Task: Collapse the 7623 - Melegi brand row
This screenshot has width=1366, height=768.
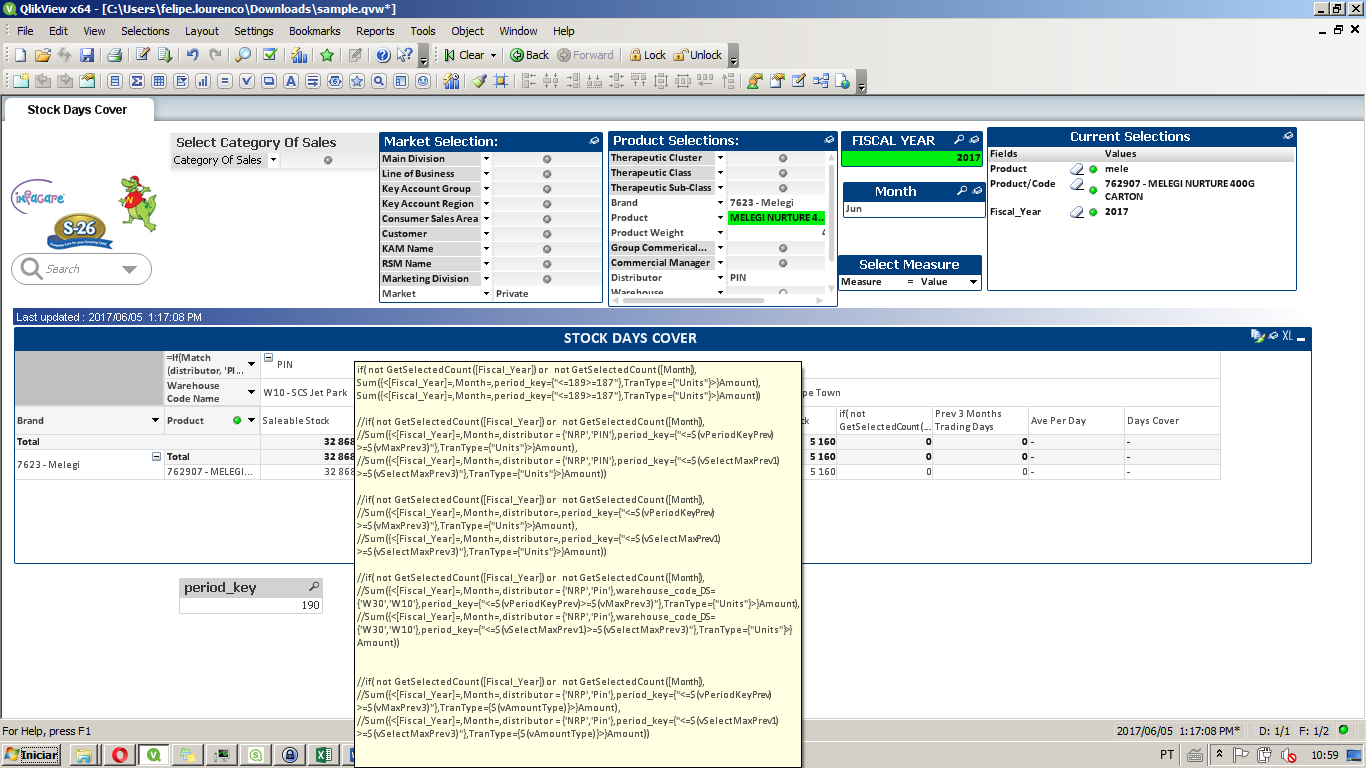Action: coord(156,456)
